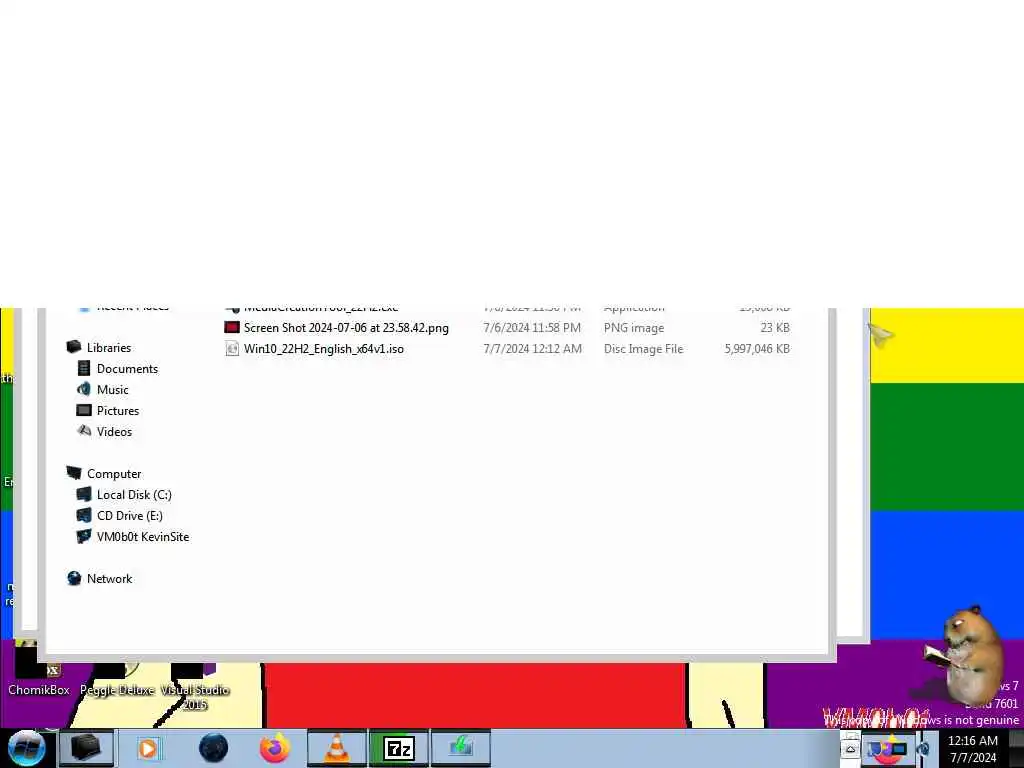The width and height of the screenshot is (1024, 768).
Task: Open the Explorer window from the taskbar
Action: (86, 748)
